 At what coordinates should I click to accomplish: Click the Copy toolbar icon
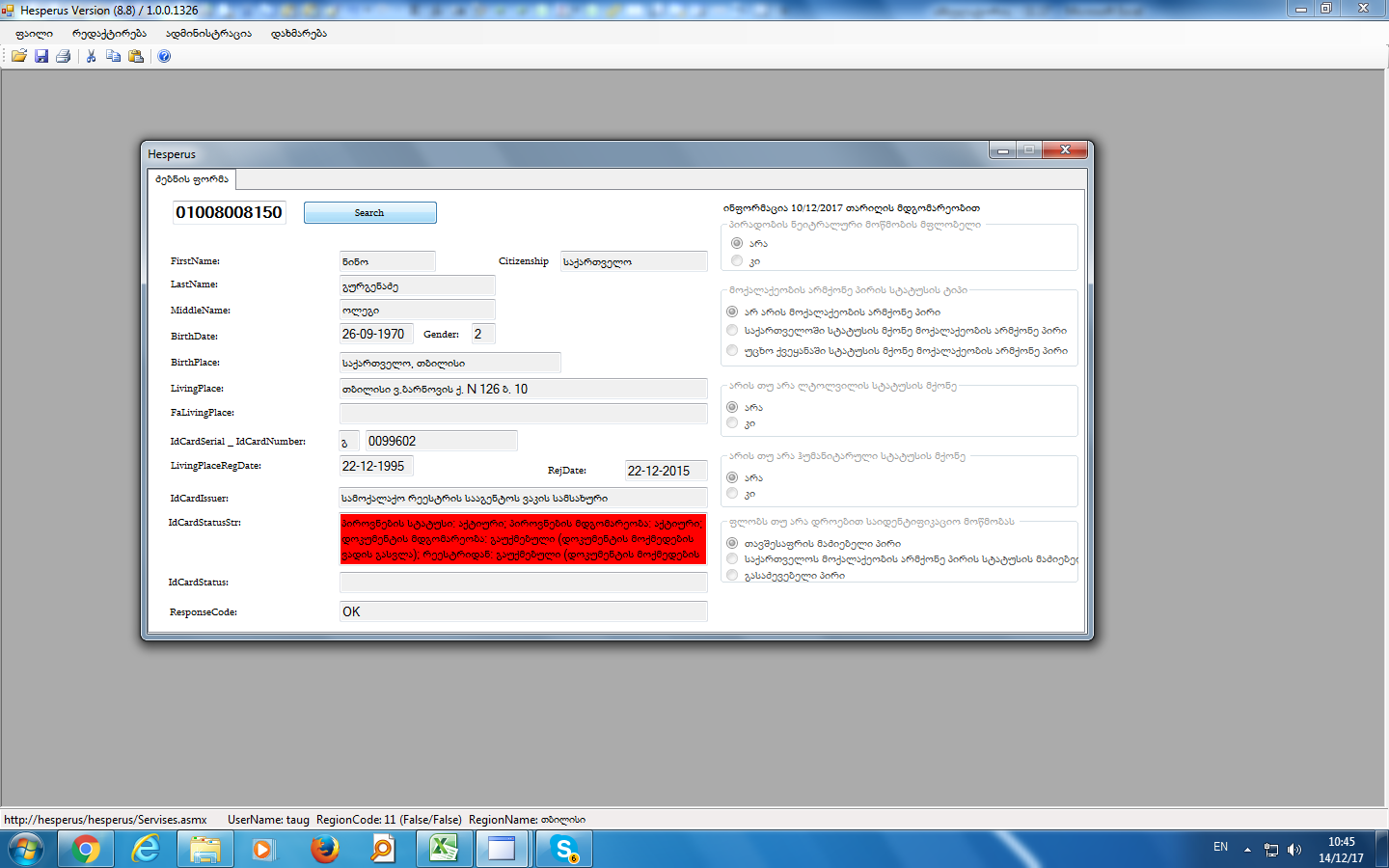(x=114, y=56)
